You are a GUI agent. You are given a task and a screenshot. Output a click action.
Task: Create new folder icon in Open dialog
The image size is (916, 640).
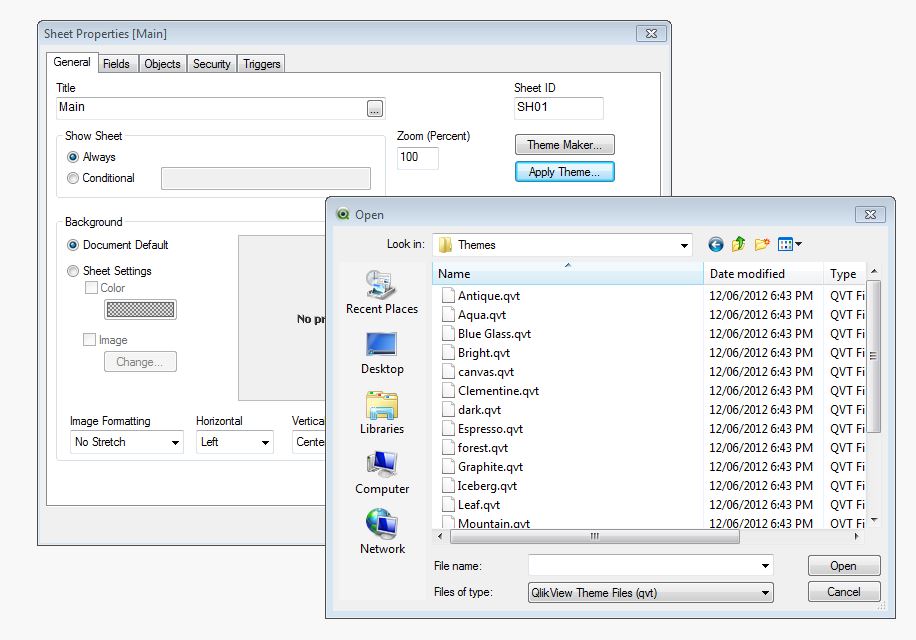762,244
